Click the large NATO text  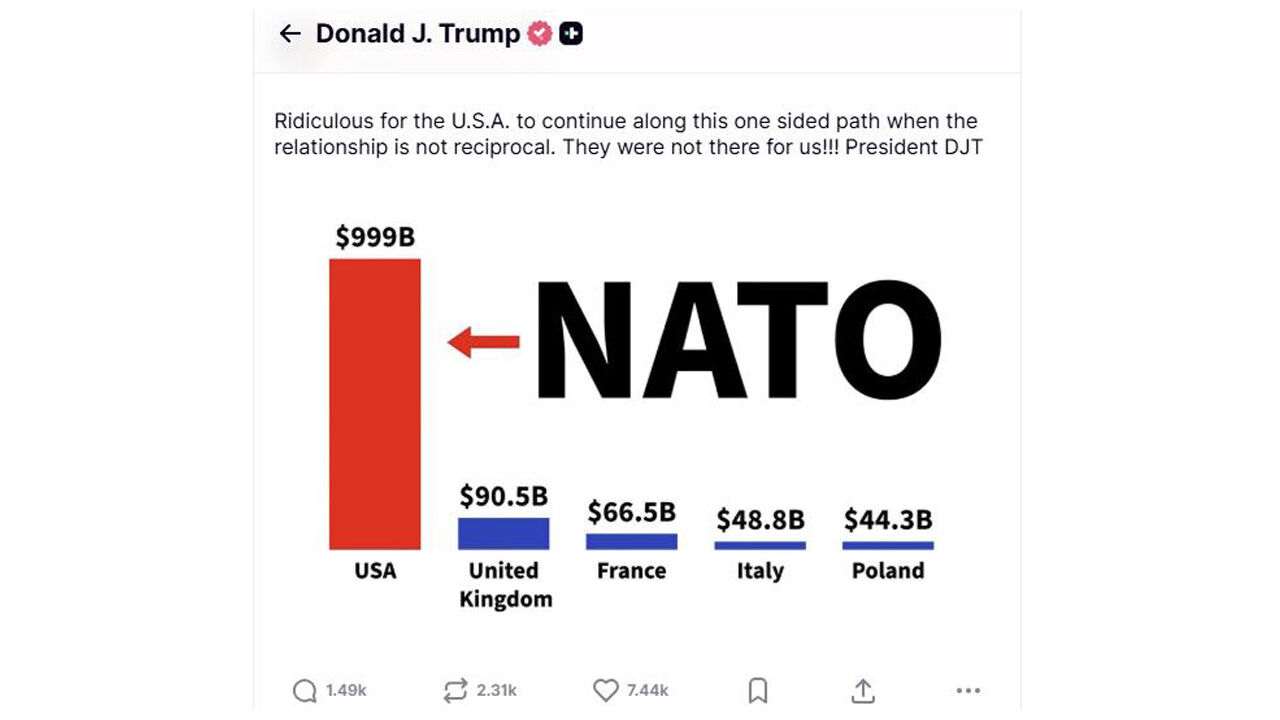click(x=738, y=341)
